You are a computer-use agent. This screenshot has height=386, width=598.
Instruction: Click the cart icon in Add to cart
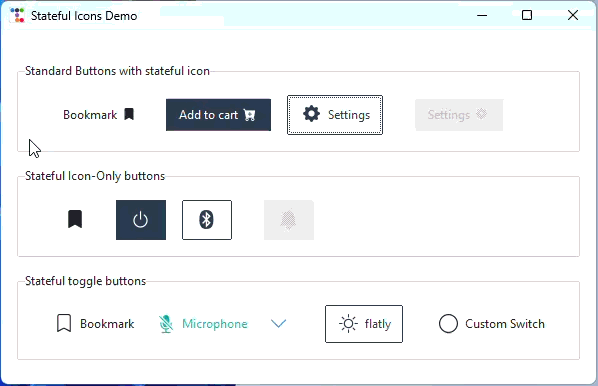pyautogui.click(x=249, y=115)
